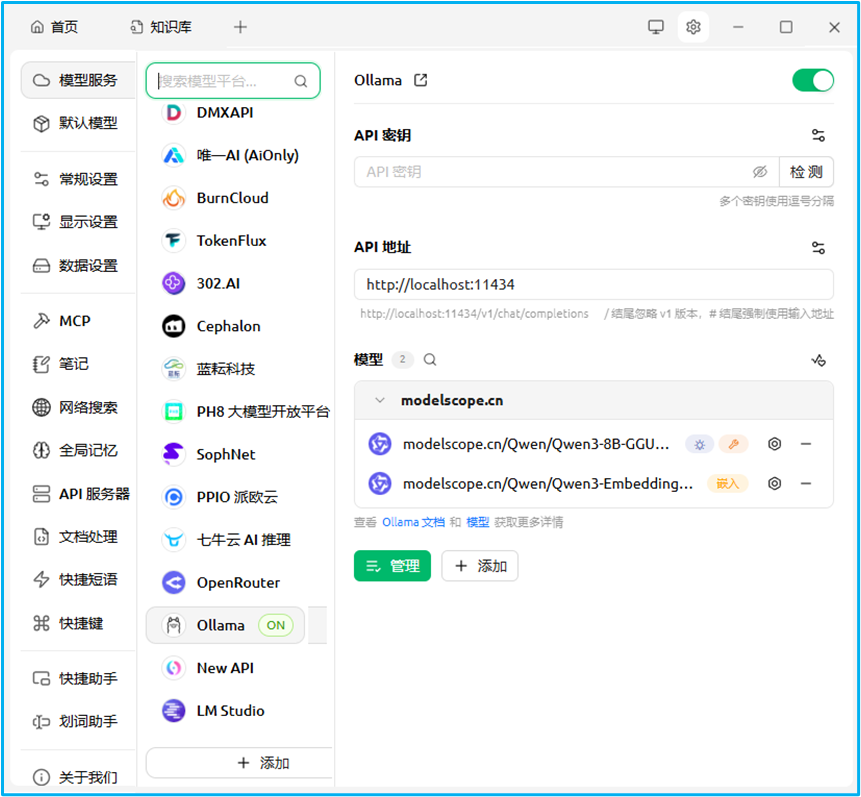
Task: Select 七牛云 AI 推理 provider
Action: pyautogui.click(x=236, y=540)
